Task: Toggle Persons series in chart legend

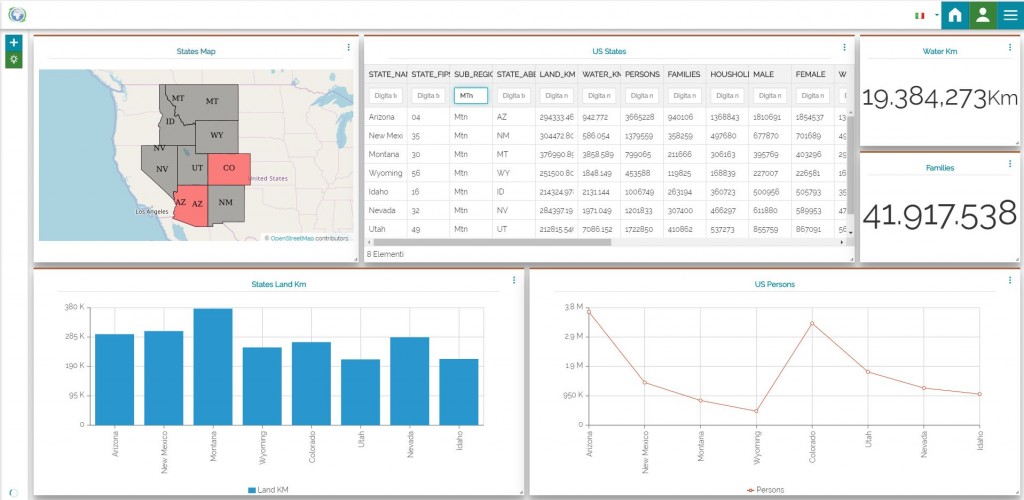Action: (x=765, y=489)
